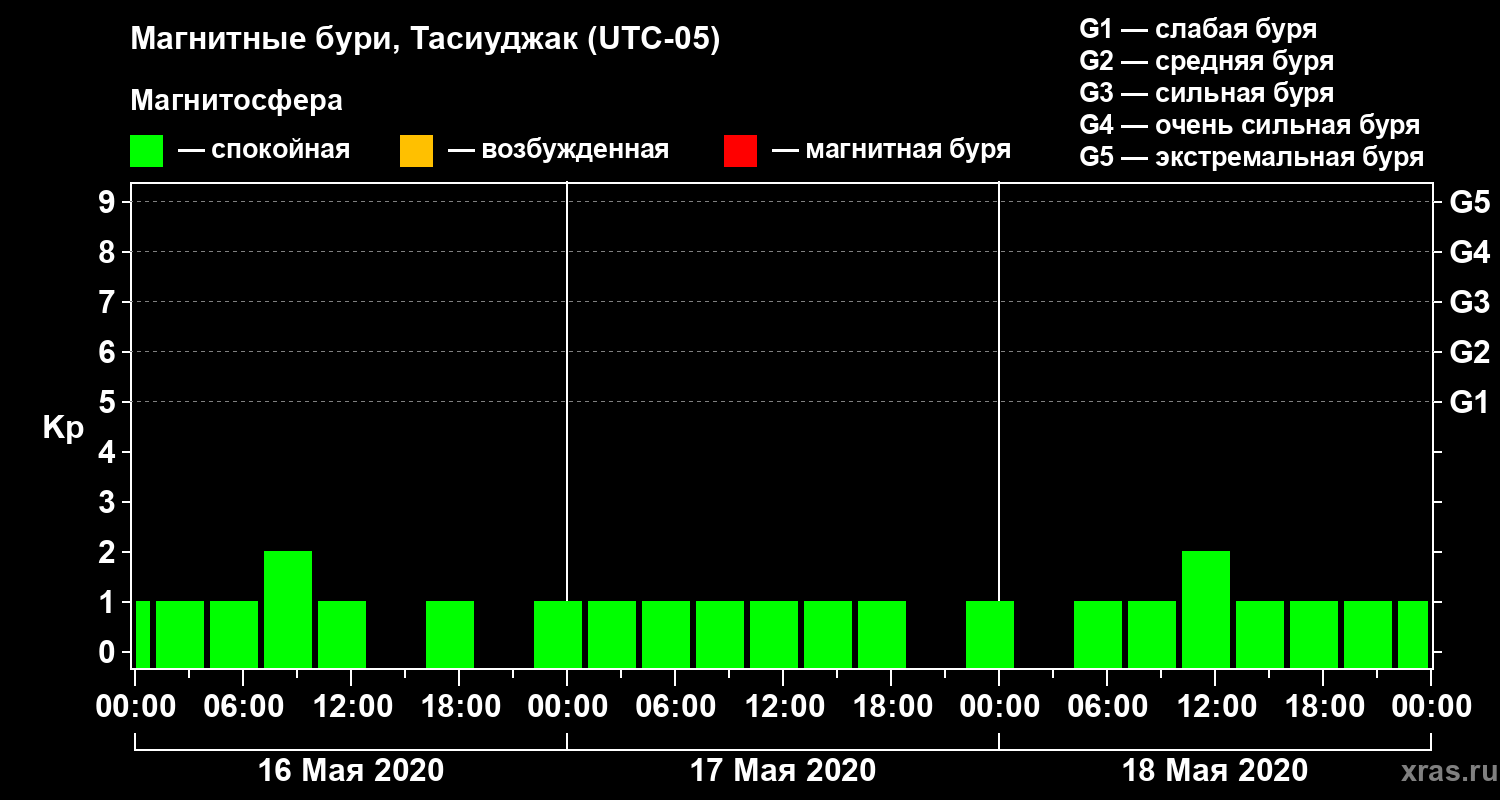This screenshot has width=1500, height=800.
Task: Click the '16 Мая 2020' date label
Action: (351, 770)
